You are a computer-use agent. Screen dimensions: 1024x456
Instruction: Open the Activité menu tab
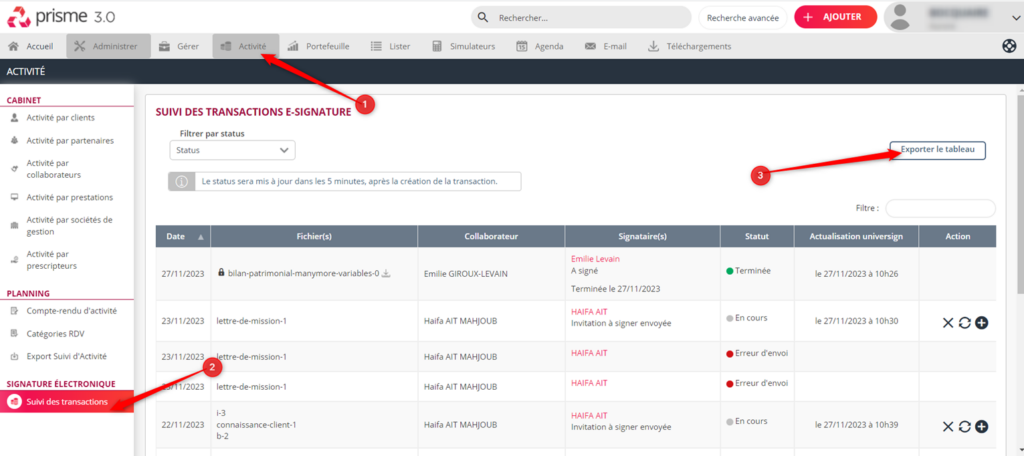click(x=245, y=46)
